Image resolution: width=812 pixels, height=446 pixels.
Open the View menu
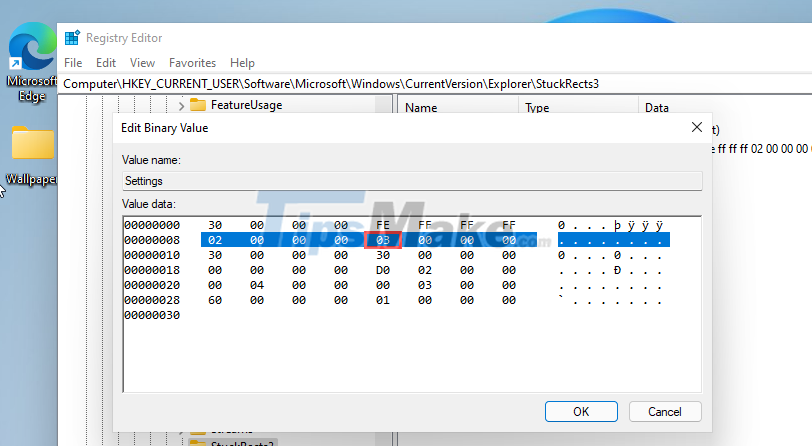pyautogui.click(x=142, y=63)
